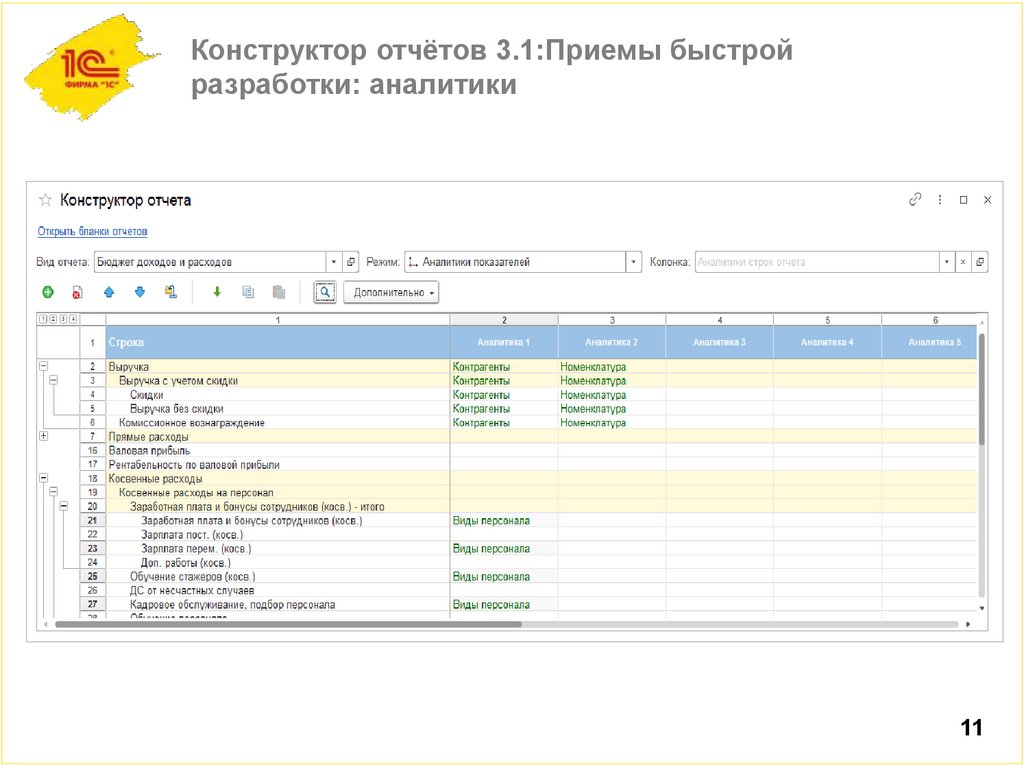The image size is (1024, 767).
Task: Activate the magnifier search icon
Action: coord(324,291)
